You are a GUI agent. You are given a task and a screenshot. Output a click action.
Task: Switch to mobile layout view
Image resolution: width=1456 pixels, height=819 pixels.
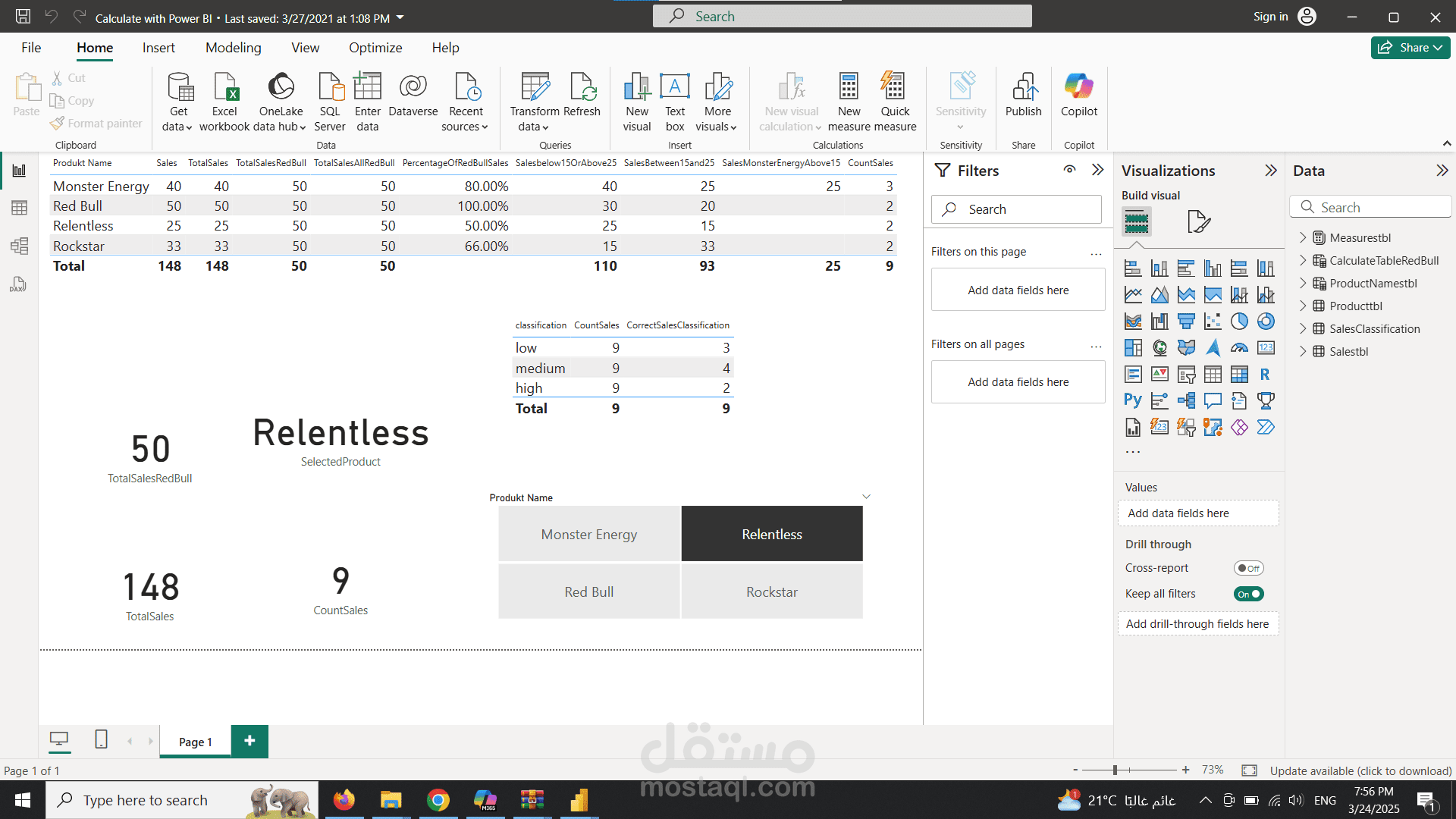(101, 739)
